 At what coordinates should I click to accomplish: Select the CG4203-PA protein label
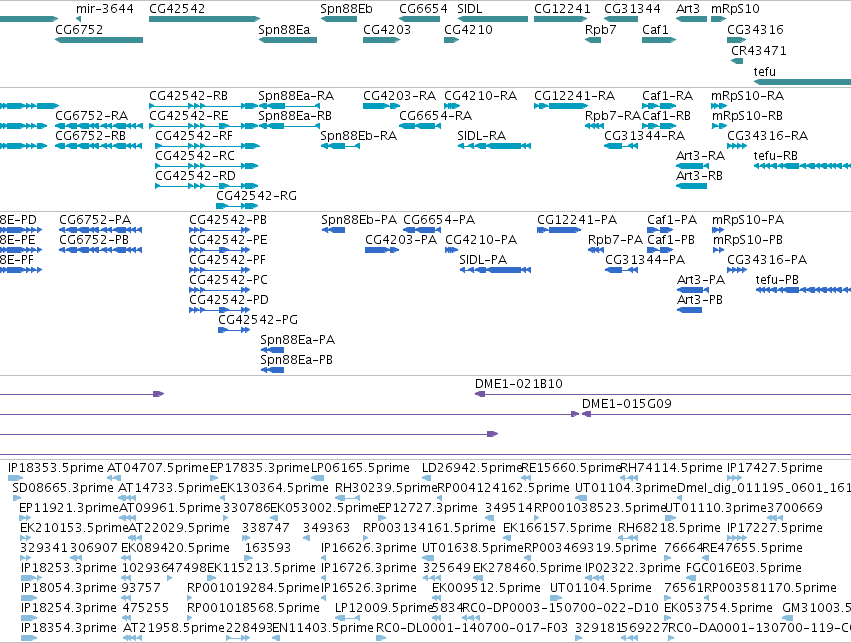point(401,240)
